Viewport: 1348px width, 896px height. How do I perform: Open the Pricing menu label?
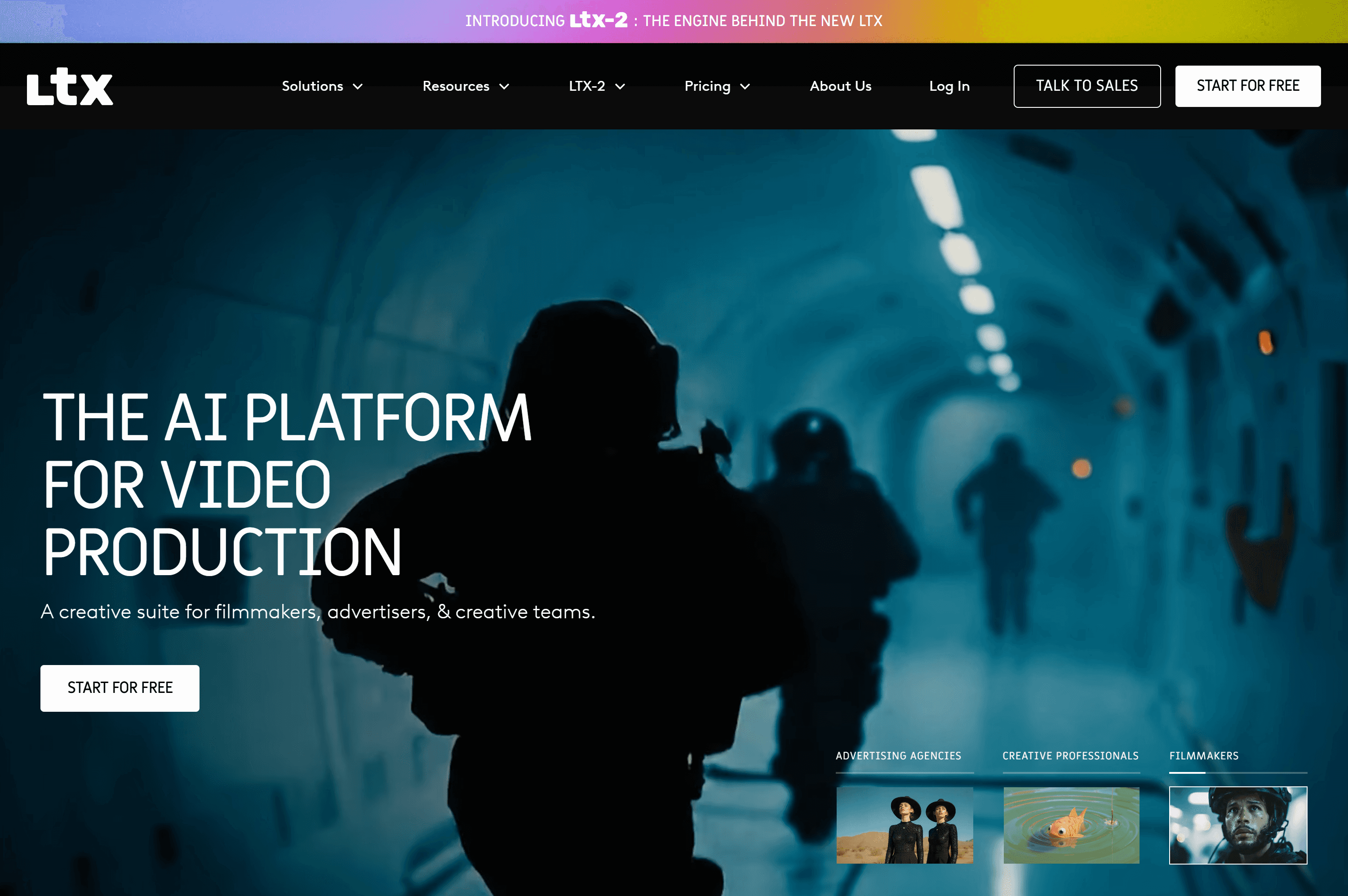(707, 86)
